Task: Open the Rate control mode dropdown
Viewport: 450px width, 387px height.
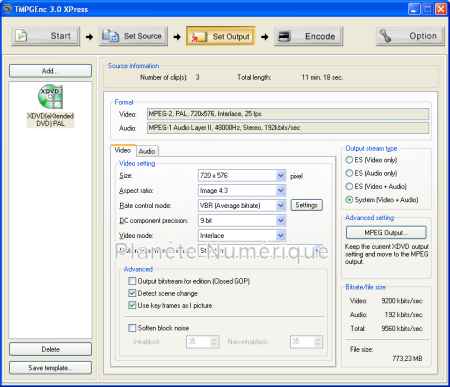Action: [281, 205]
